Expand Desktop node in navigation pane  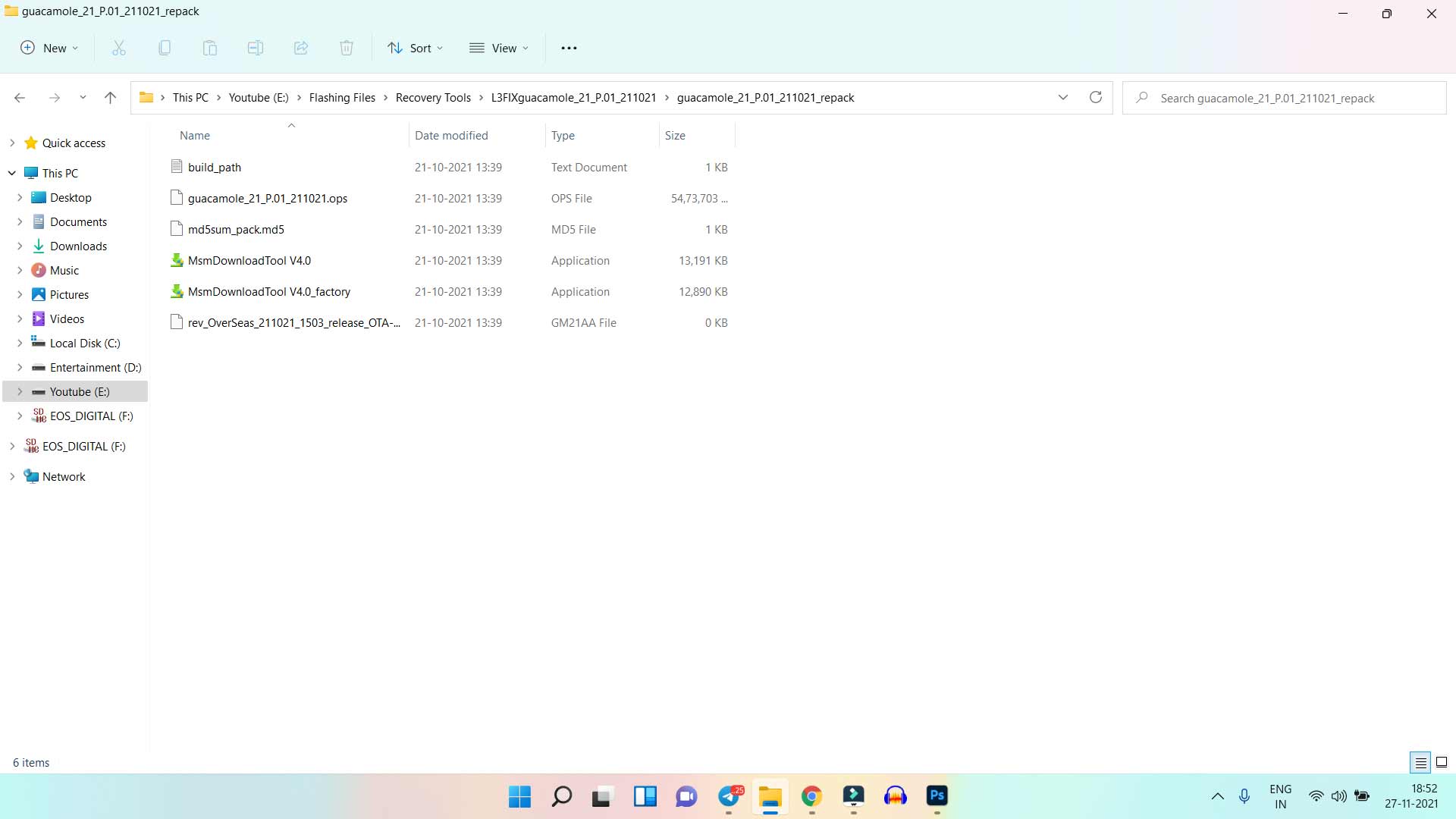click(x=20, y=197)
